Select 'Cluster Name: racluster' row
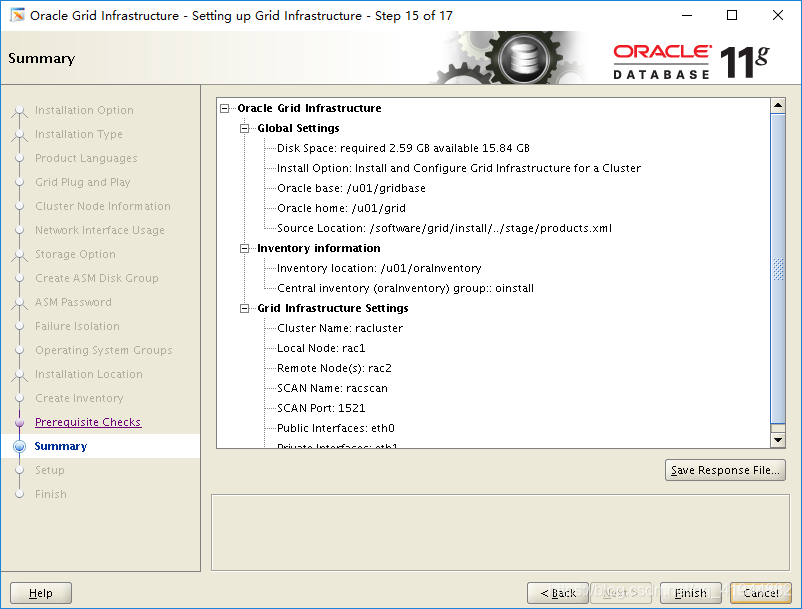802x609 pixels. 340,328
